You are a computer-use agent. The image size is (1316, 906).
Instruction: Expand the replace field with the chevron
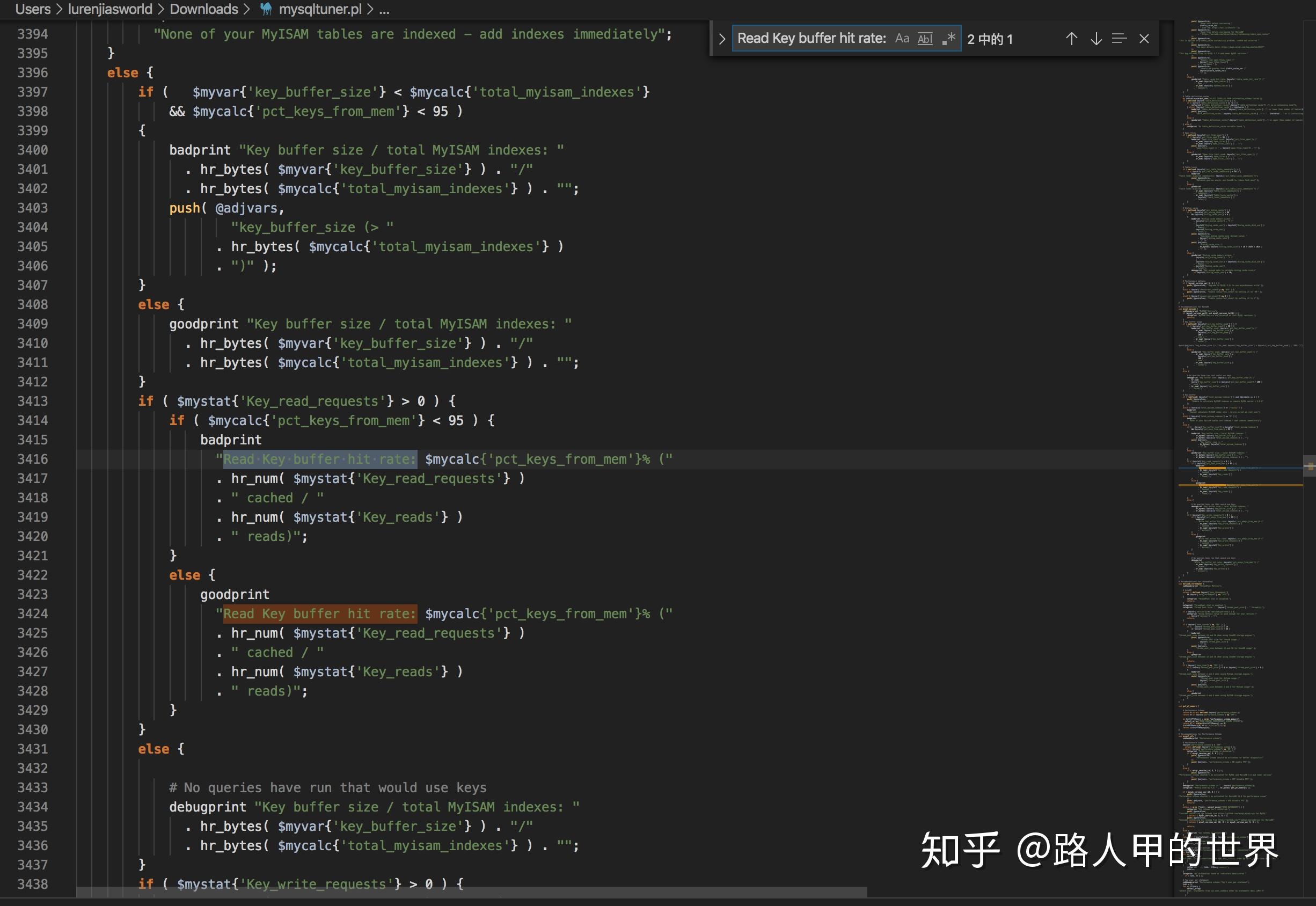click(x=721, y=39)
